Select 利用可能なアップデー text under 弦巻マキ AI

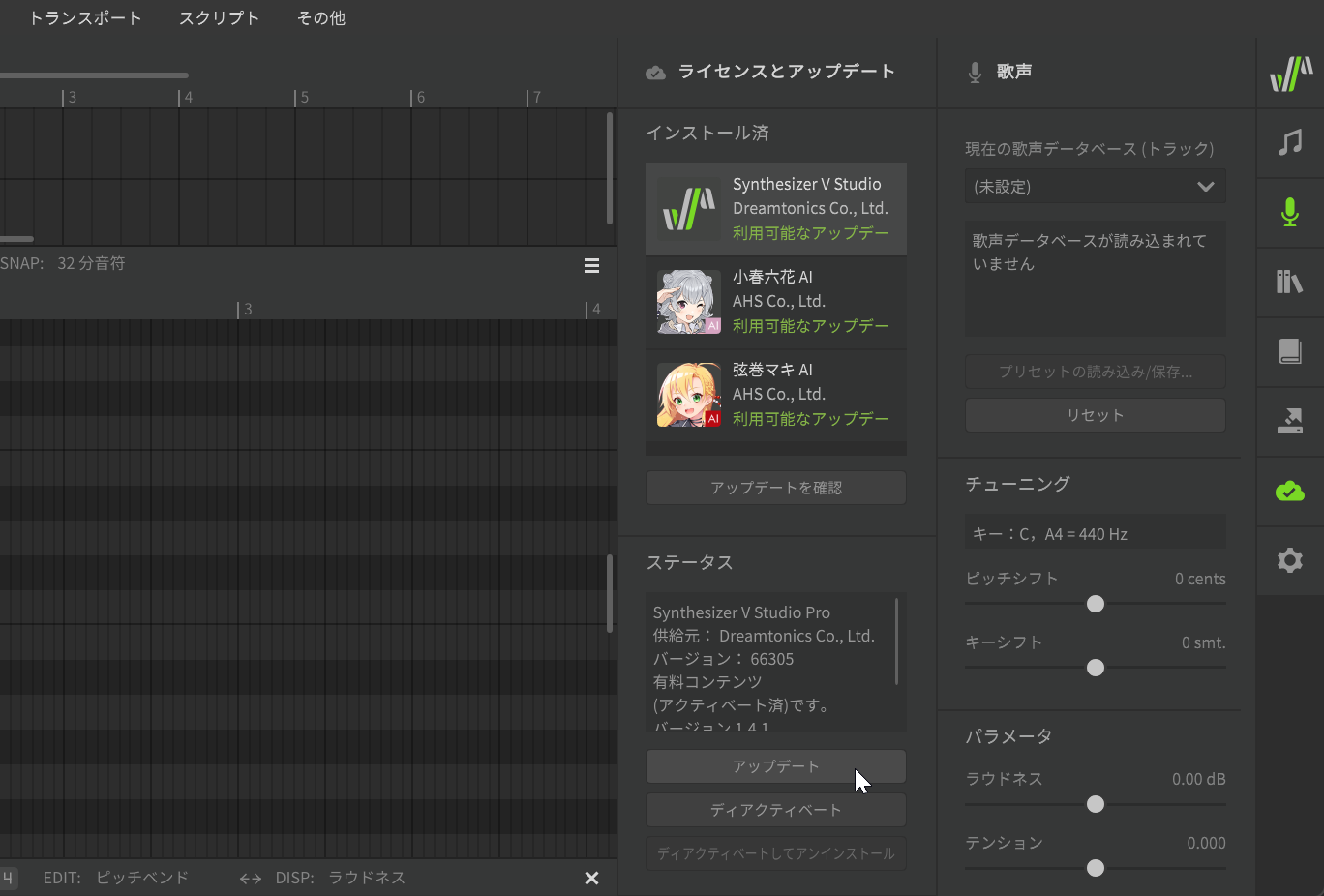(x=811, y=419)
